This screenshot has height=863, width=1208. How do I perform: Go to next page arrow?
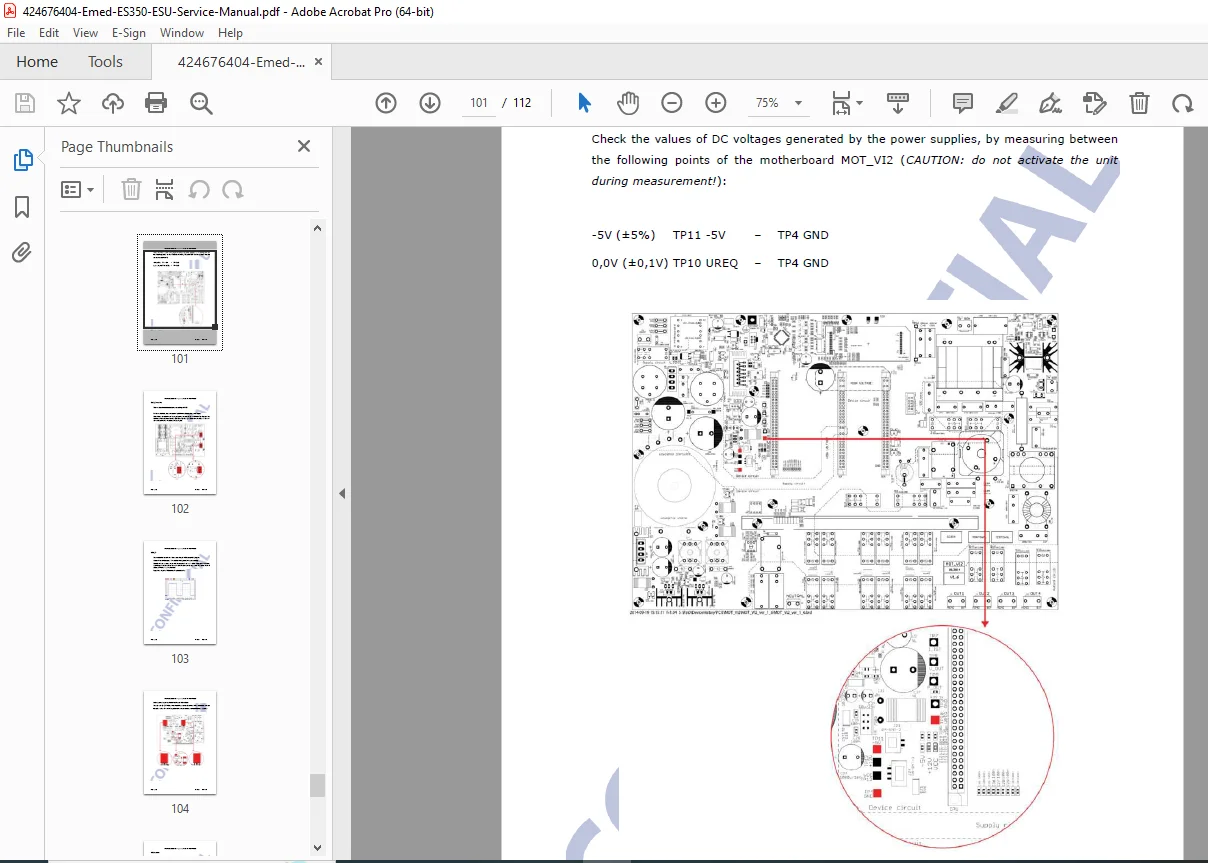tap(430, 103)
